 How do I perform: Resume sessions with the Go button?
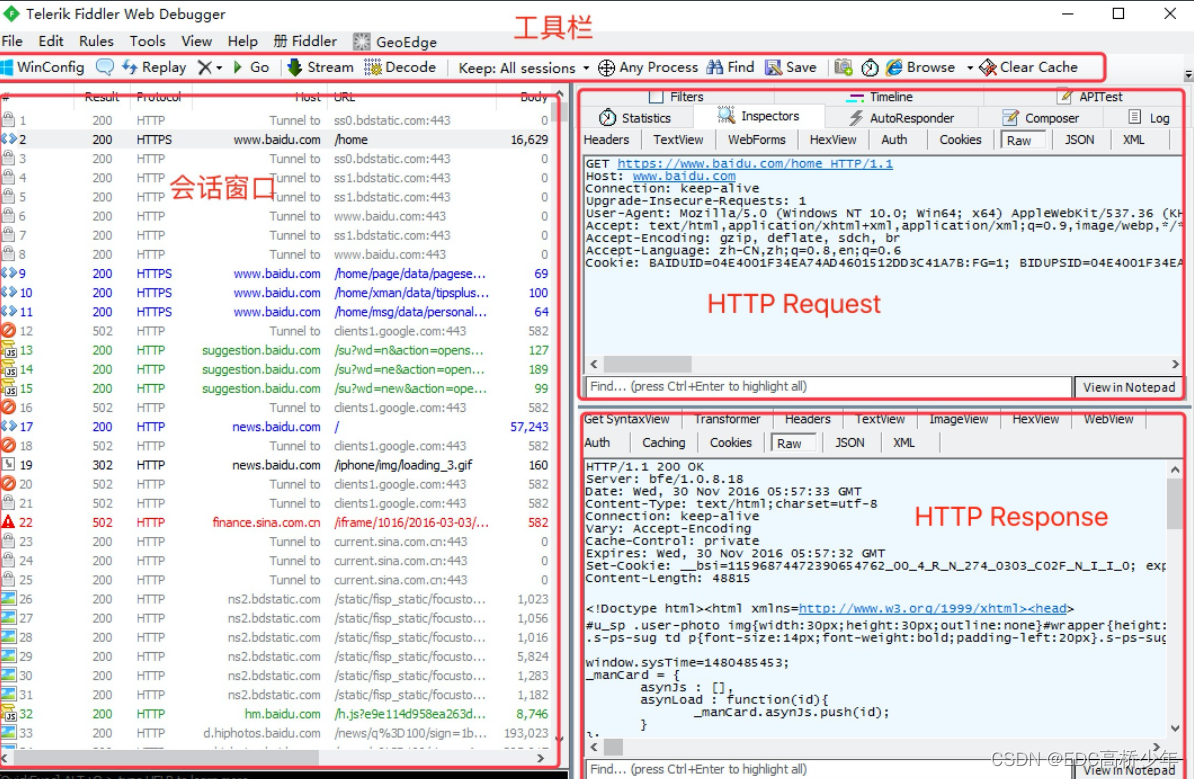tap(251, 67)
